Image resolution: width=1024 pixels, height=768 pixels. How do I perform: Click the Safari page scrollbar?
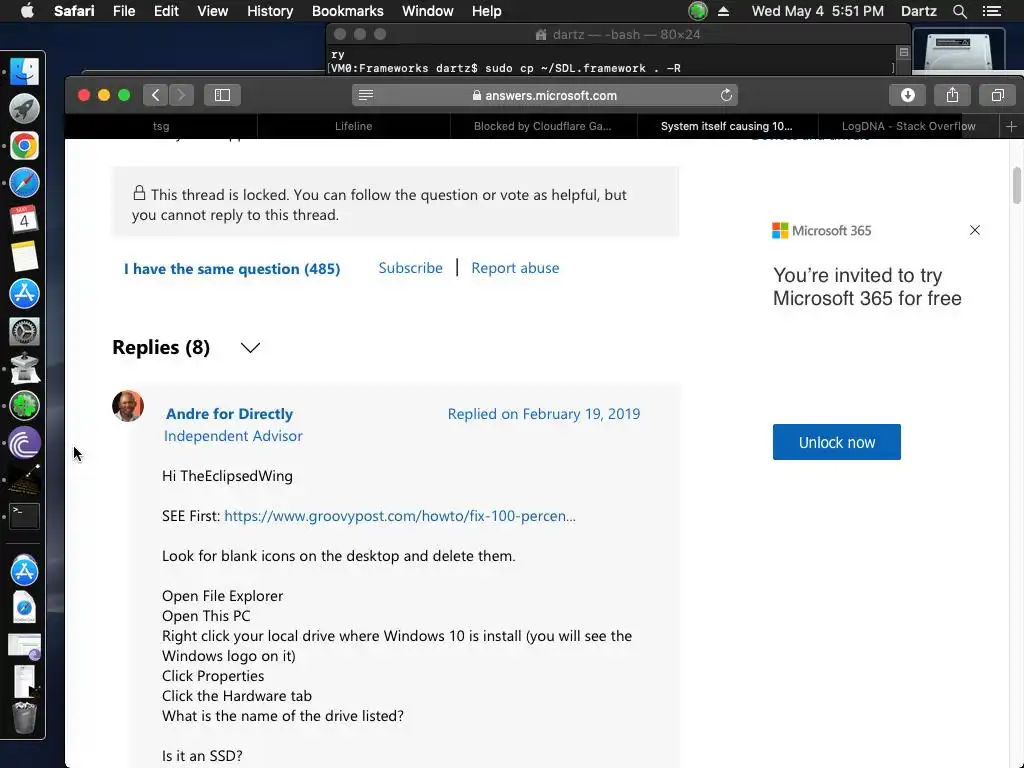click(1016, 185)
